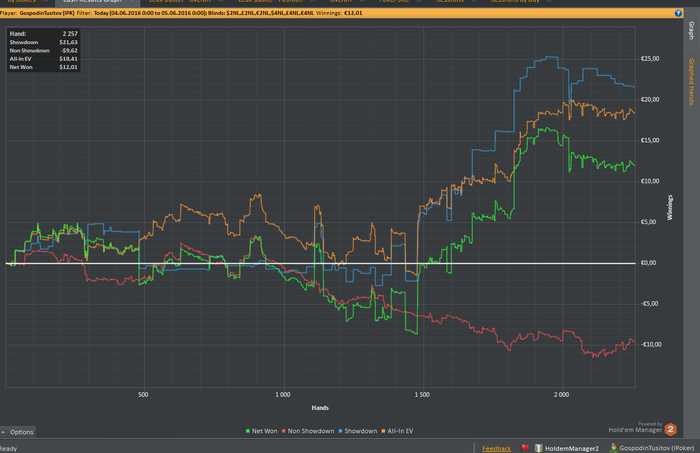700x453 pixels.
Task: Toggle the All-In EV legend entry
Action: [x=397, y=431]
